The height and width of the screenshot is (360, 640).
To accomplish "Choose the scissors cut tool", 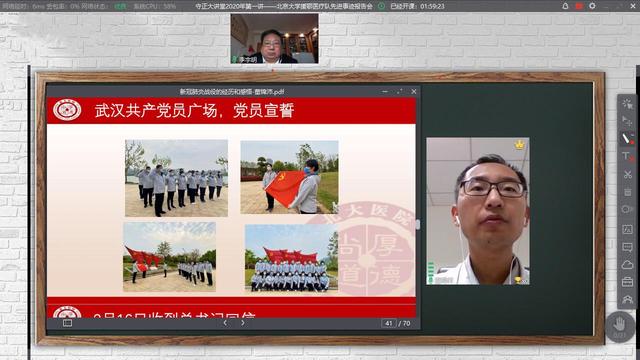I will click(627, 175).
